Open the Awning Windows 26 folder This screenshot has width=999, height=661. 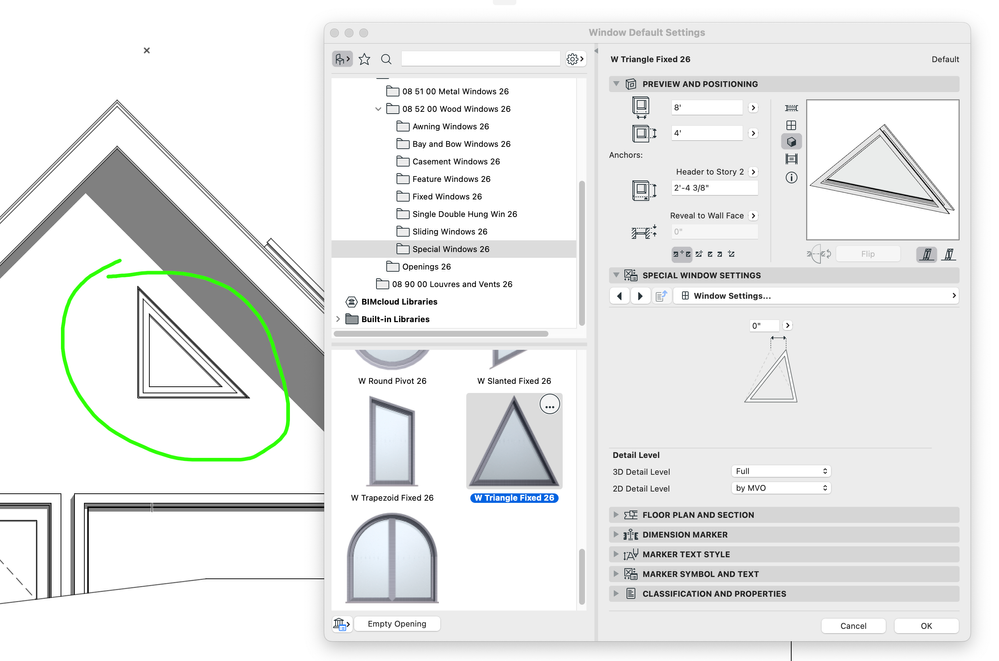click(x=450, y=126)
